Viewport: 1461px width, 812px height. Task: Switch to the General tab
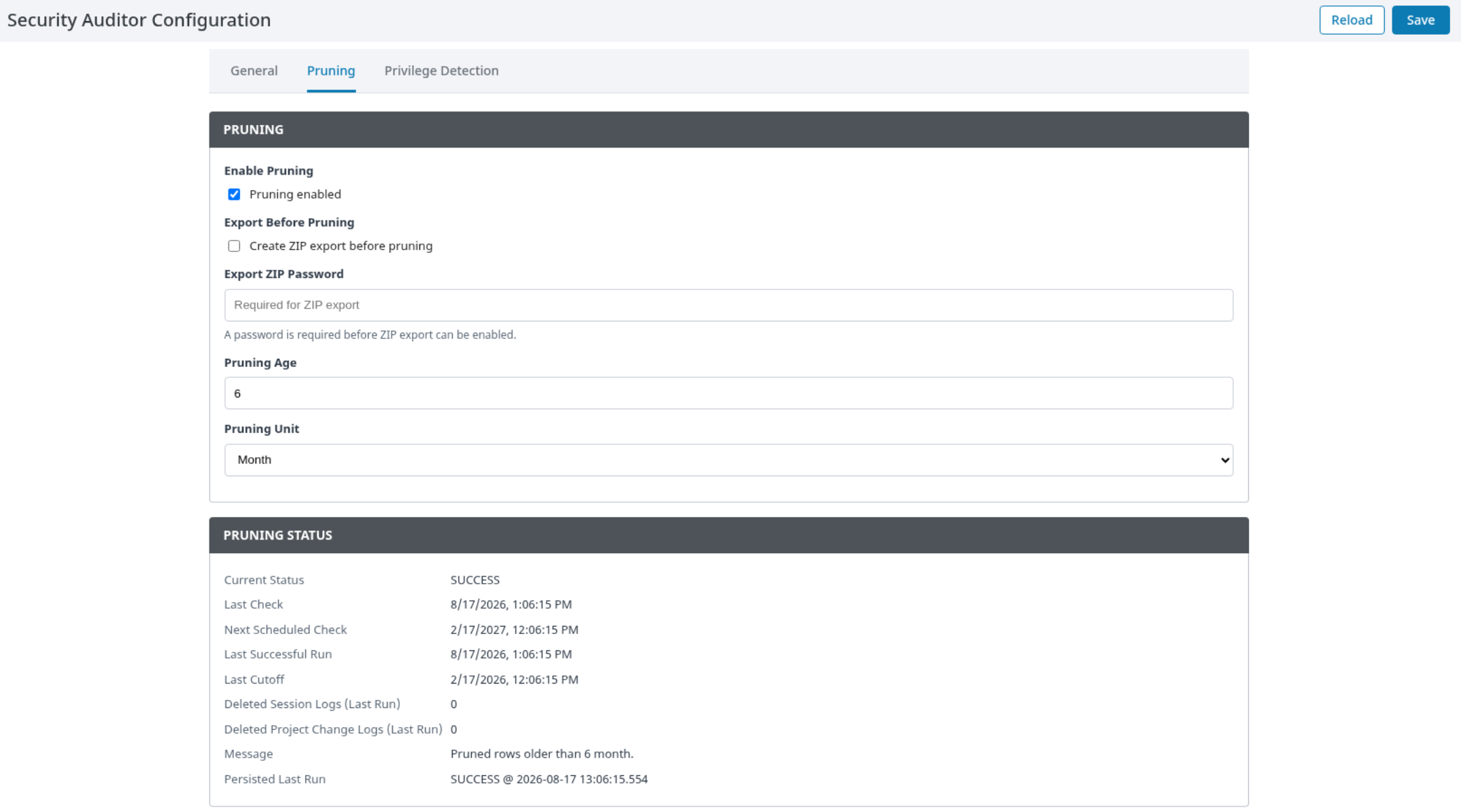[254, 71]
